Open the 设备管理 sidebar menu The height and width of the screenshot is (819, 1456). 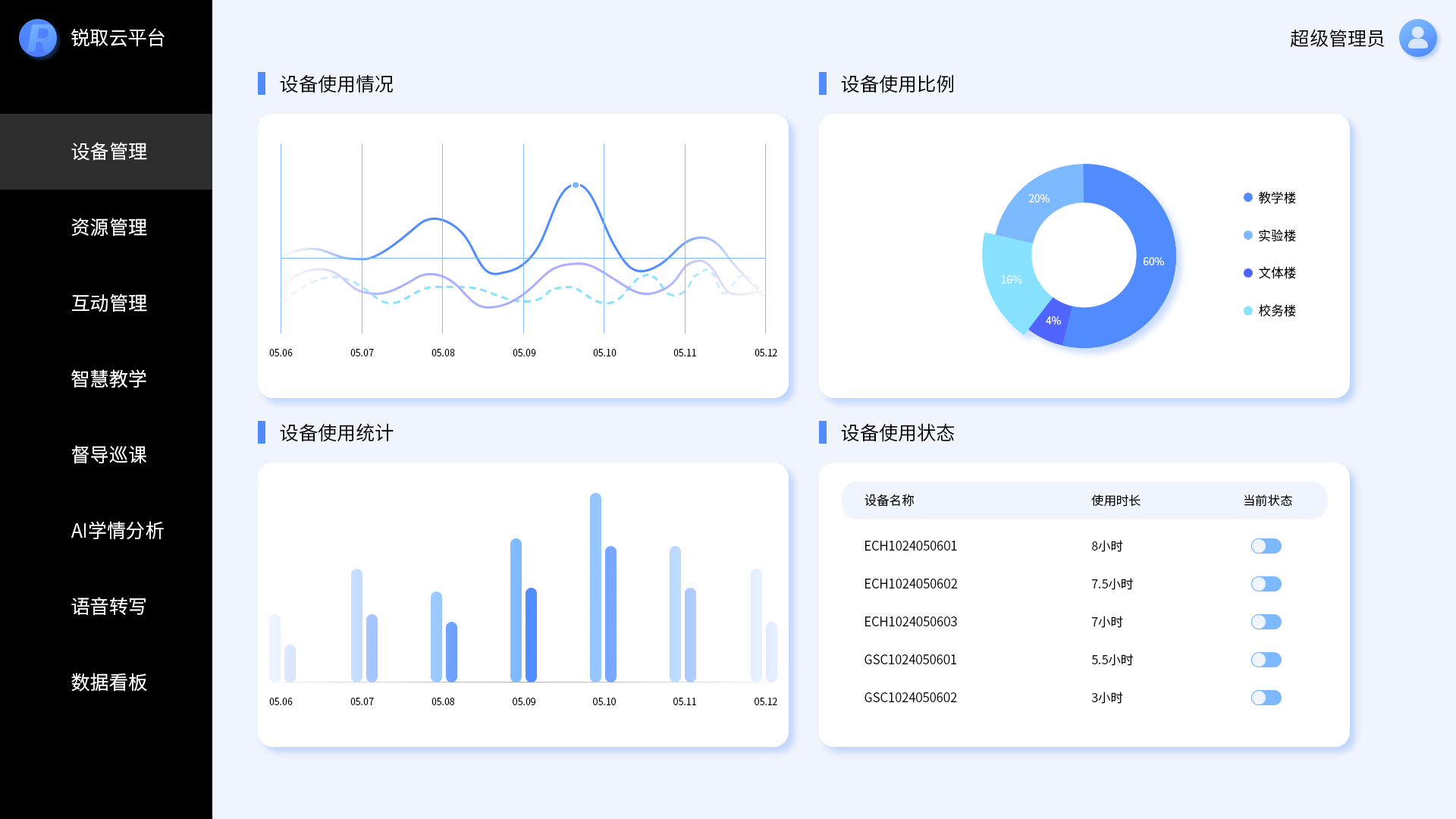[108, 152]
